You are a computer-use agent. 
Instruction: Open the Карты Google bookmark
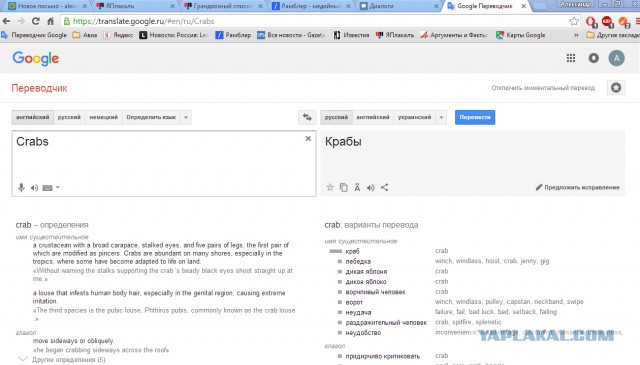pyautogui.click(x=520, y=35)
